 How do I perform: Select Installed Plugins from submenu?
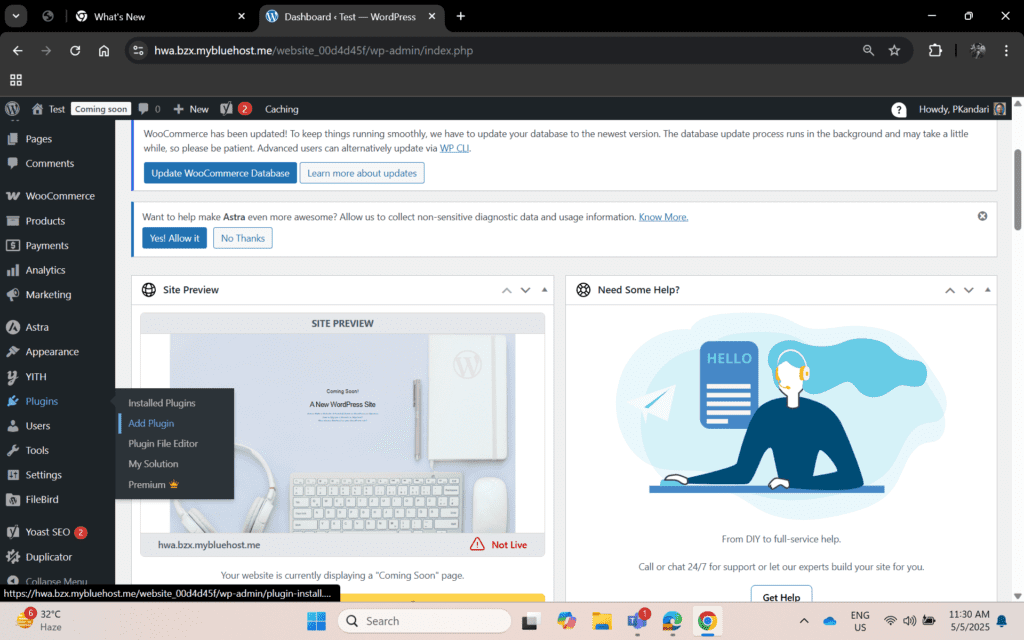(162, 403)
